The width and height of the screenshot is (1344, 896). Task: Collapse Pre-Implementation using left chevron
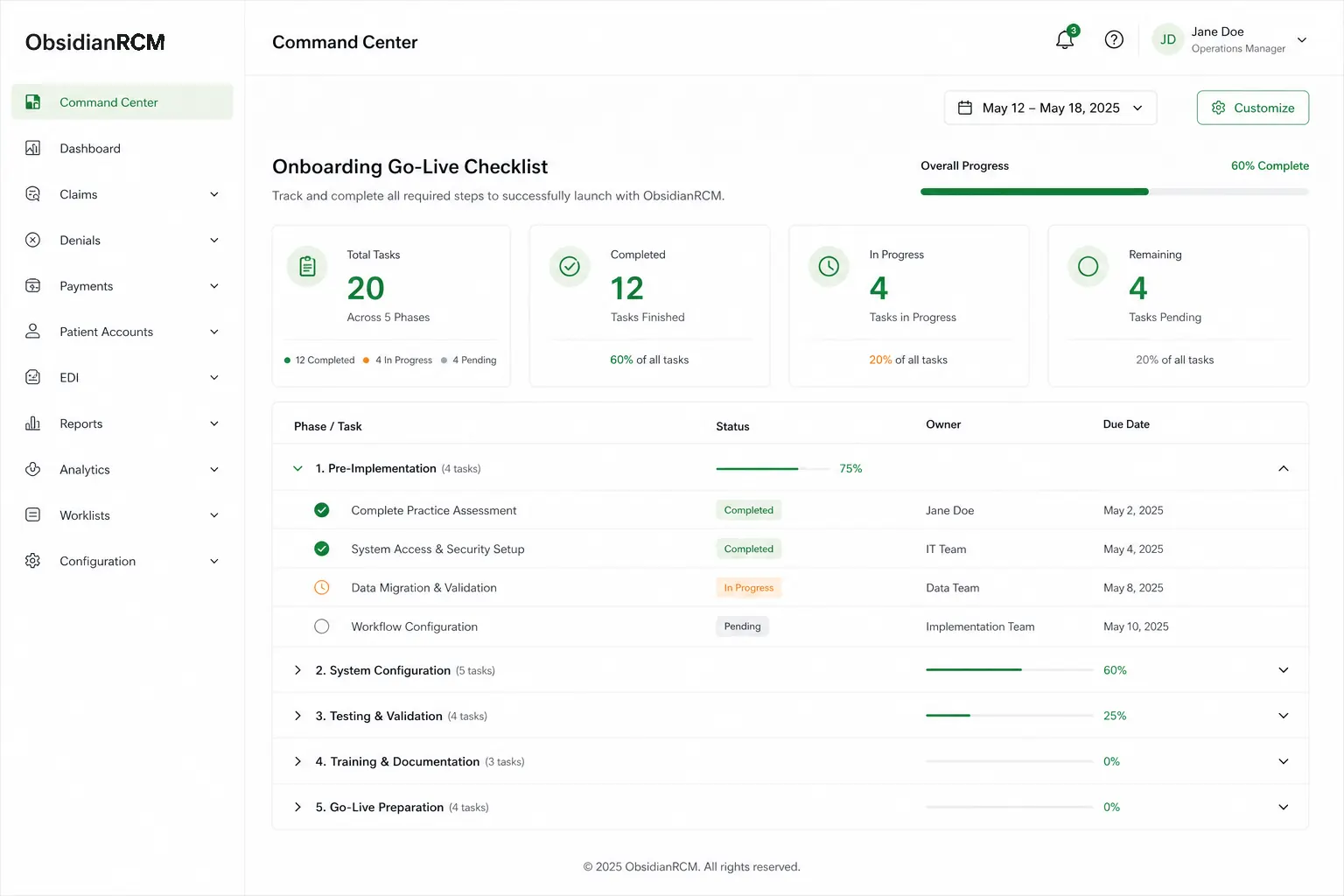pos(297,469)
